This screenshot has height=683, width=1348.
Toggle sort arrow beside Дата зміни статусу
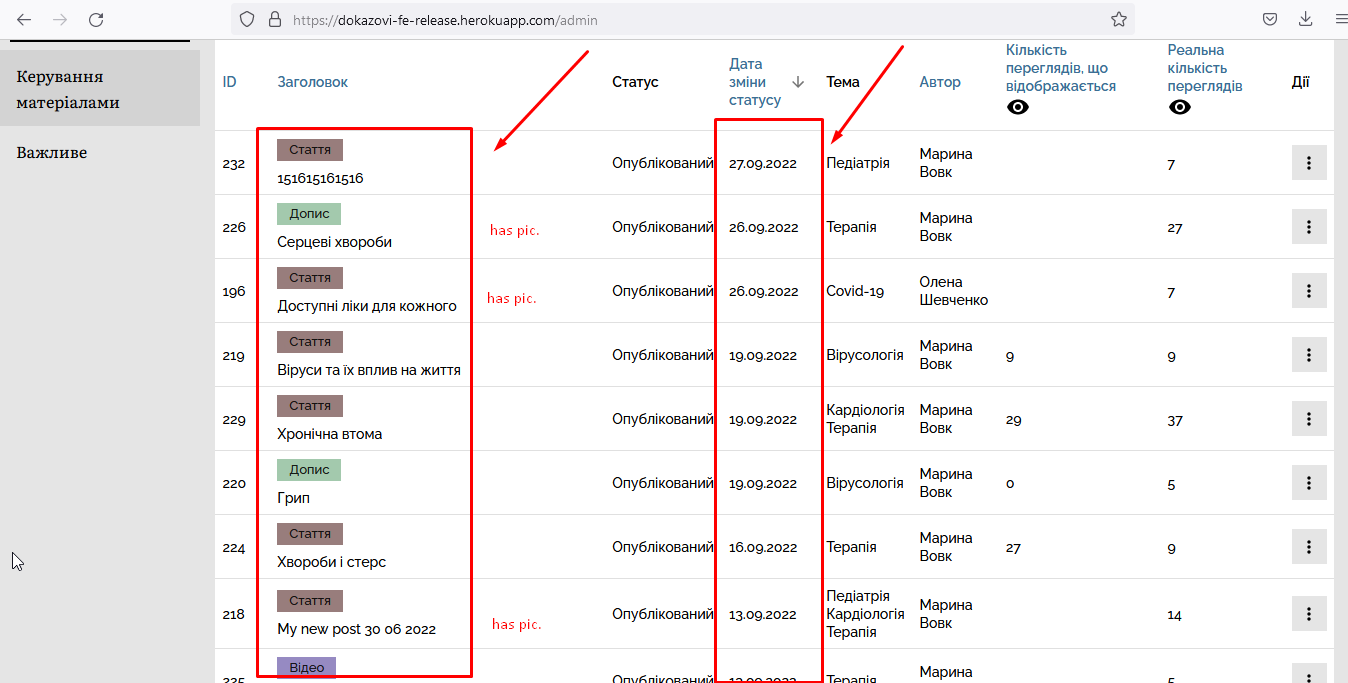click(x=798, y=82)
